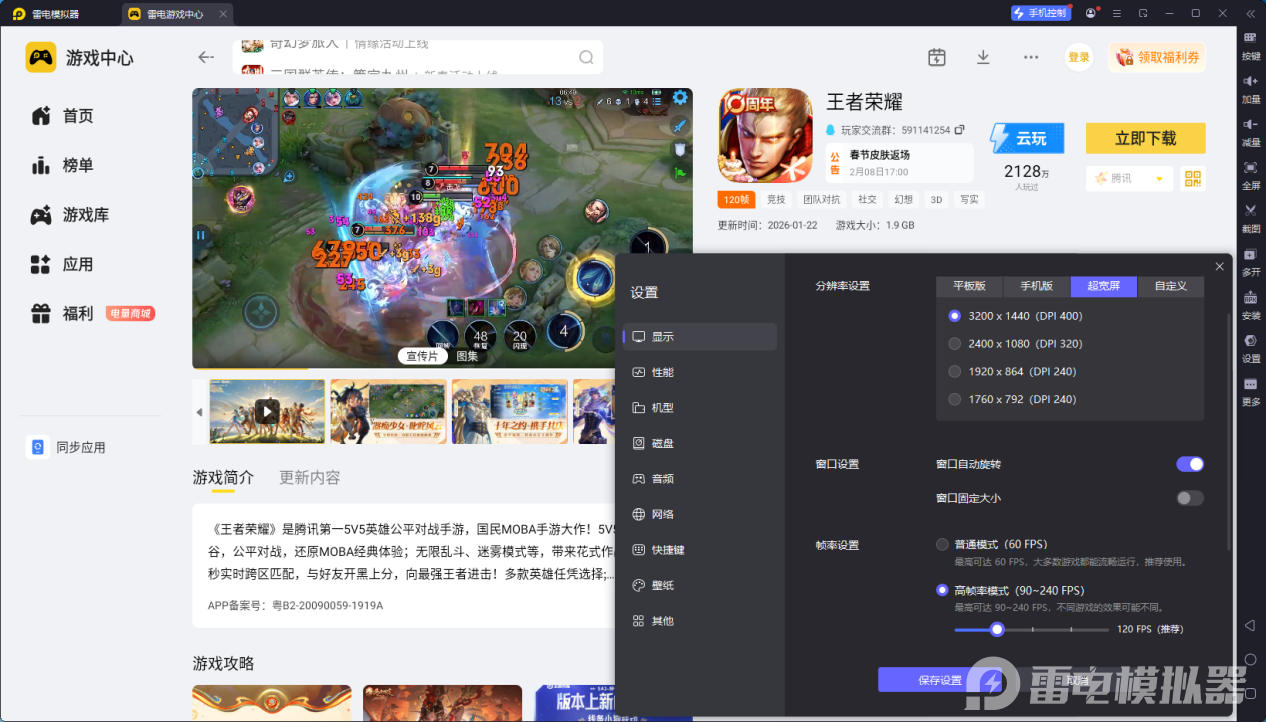The width and height of the screenshot is (1266, 722).
Task: Click first video thumbnail with play icon
Action: click(x=267, y=411)
